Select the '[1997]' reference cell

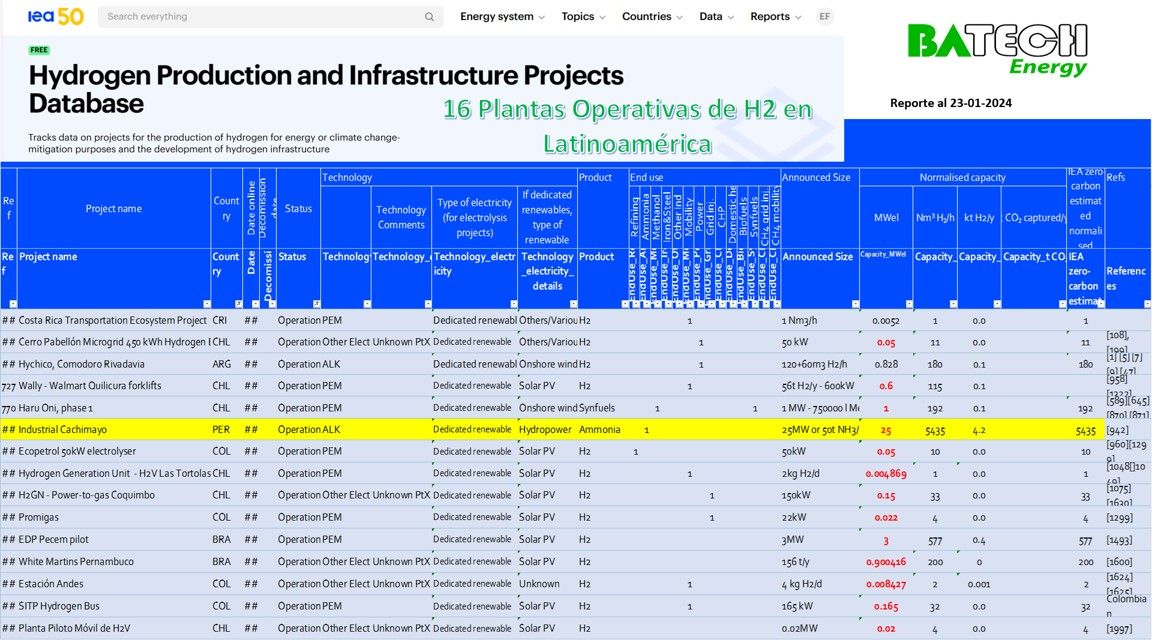(1127, 628)
